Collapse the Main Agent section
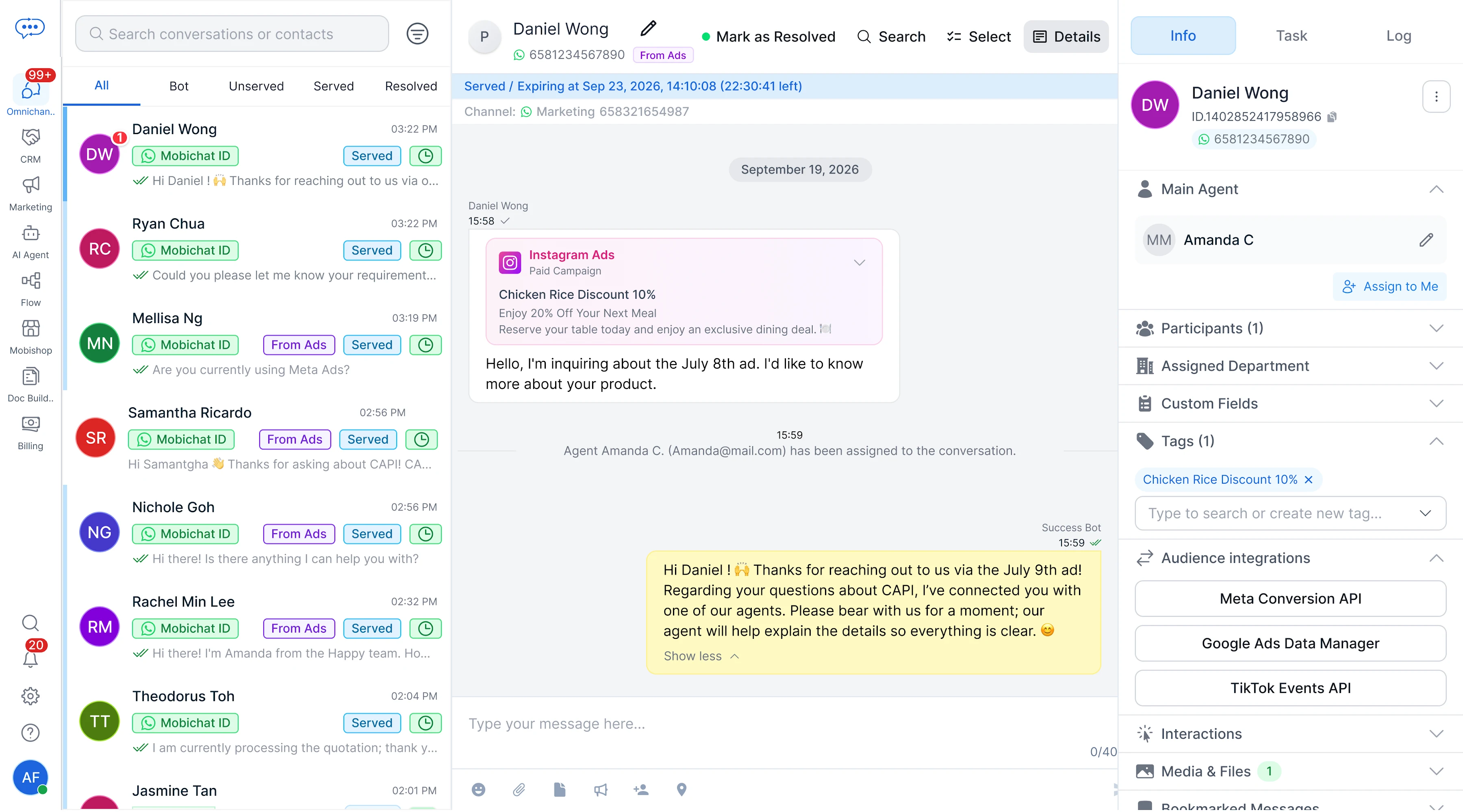This screenshot has height=812, width=1463. (x=1436, y=189)
